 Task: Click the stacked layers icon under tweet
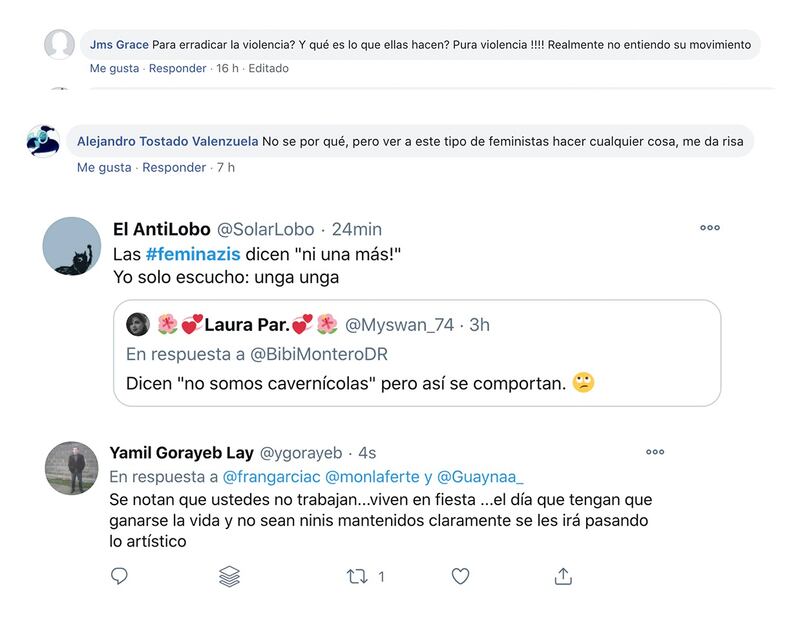click(x=229, y=577)
